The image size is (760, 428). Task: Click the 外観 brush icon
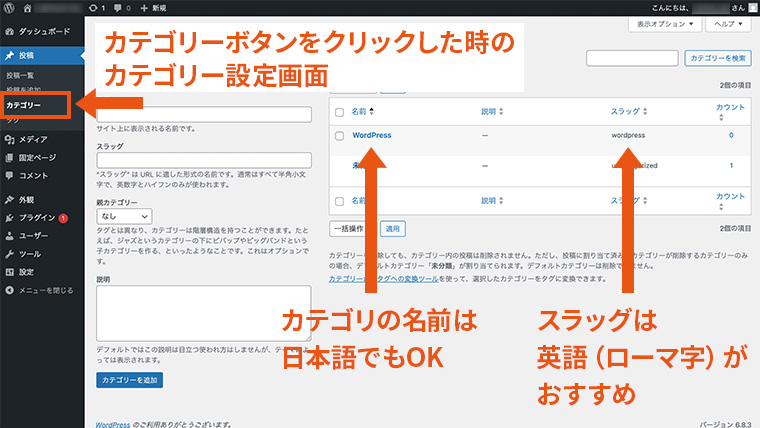(x=9, y=200)
